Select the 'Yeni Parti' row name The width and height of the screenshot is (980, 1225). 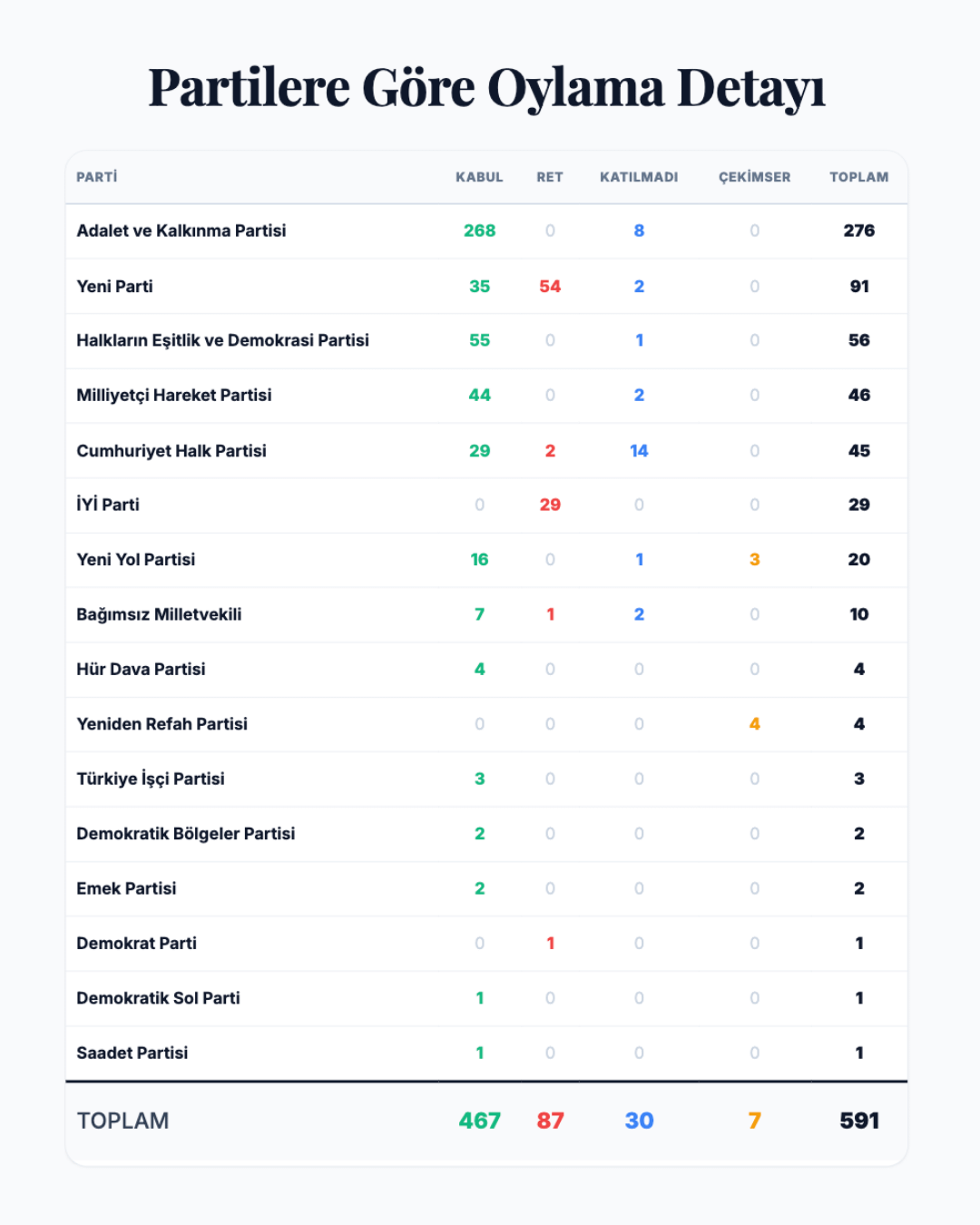click(x=114, y=286)
